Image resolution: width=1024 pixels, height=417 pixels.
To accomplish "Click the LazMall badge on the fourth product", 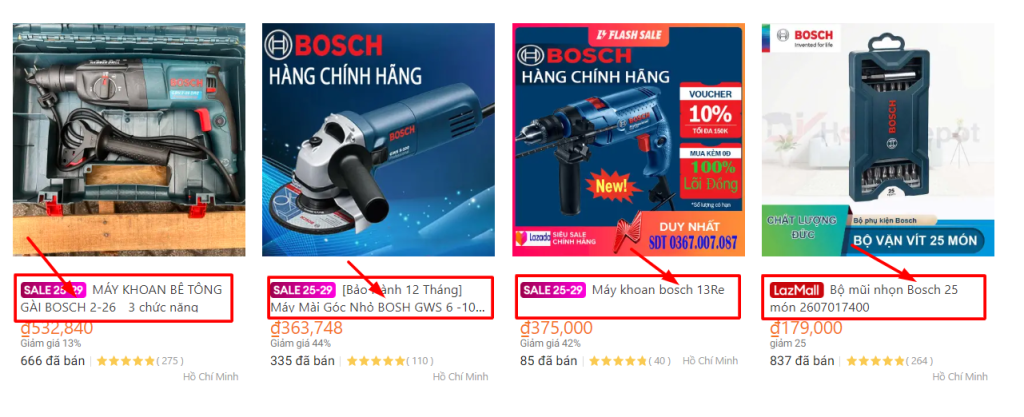I will (x=796, y=290).
